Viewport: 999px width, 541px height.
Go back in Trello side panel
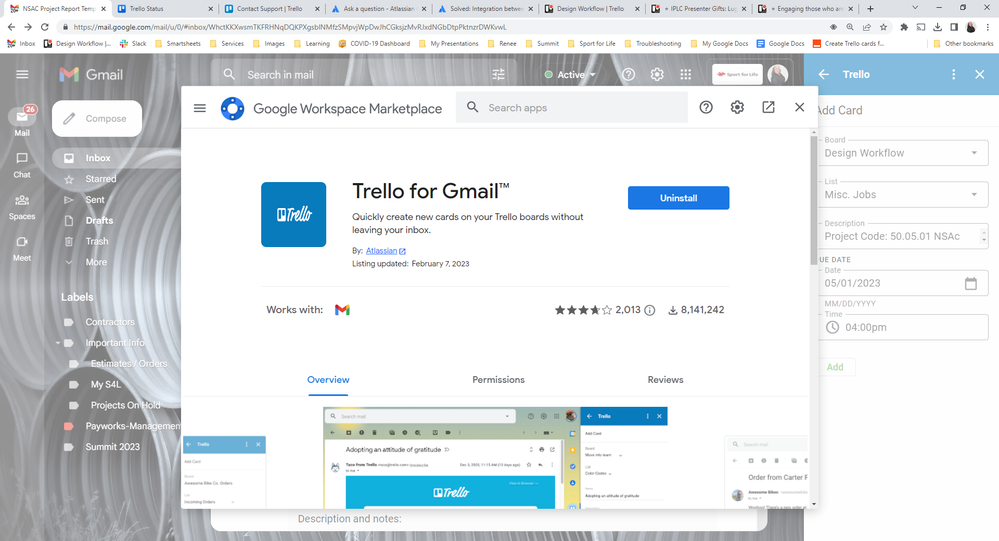click(824, 75)
